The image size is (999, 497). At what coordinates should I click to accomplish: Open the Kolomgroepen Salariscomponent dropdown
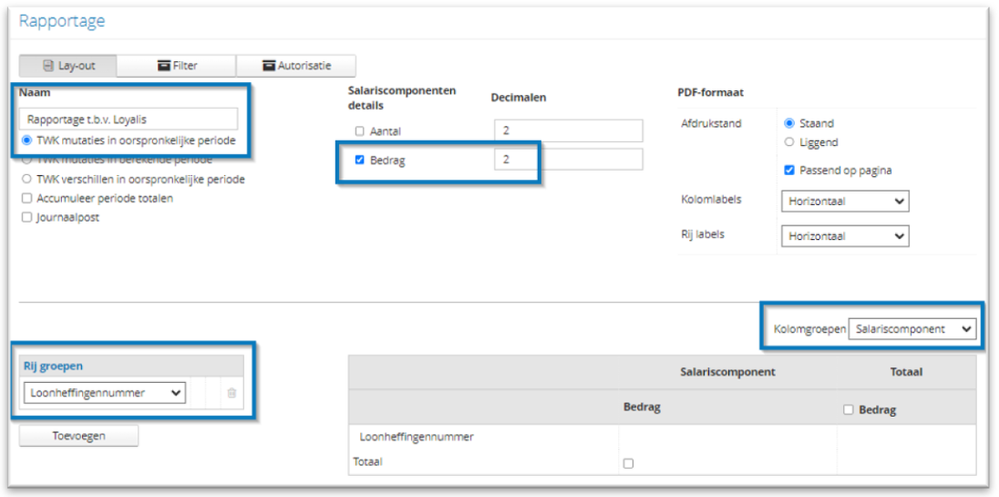tap(911, 329)
